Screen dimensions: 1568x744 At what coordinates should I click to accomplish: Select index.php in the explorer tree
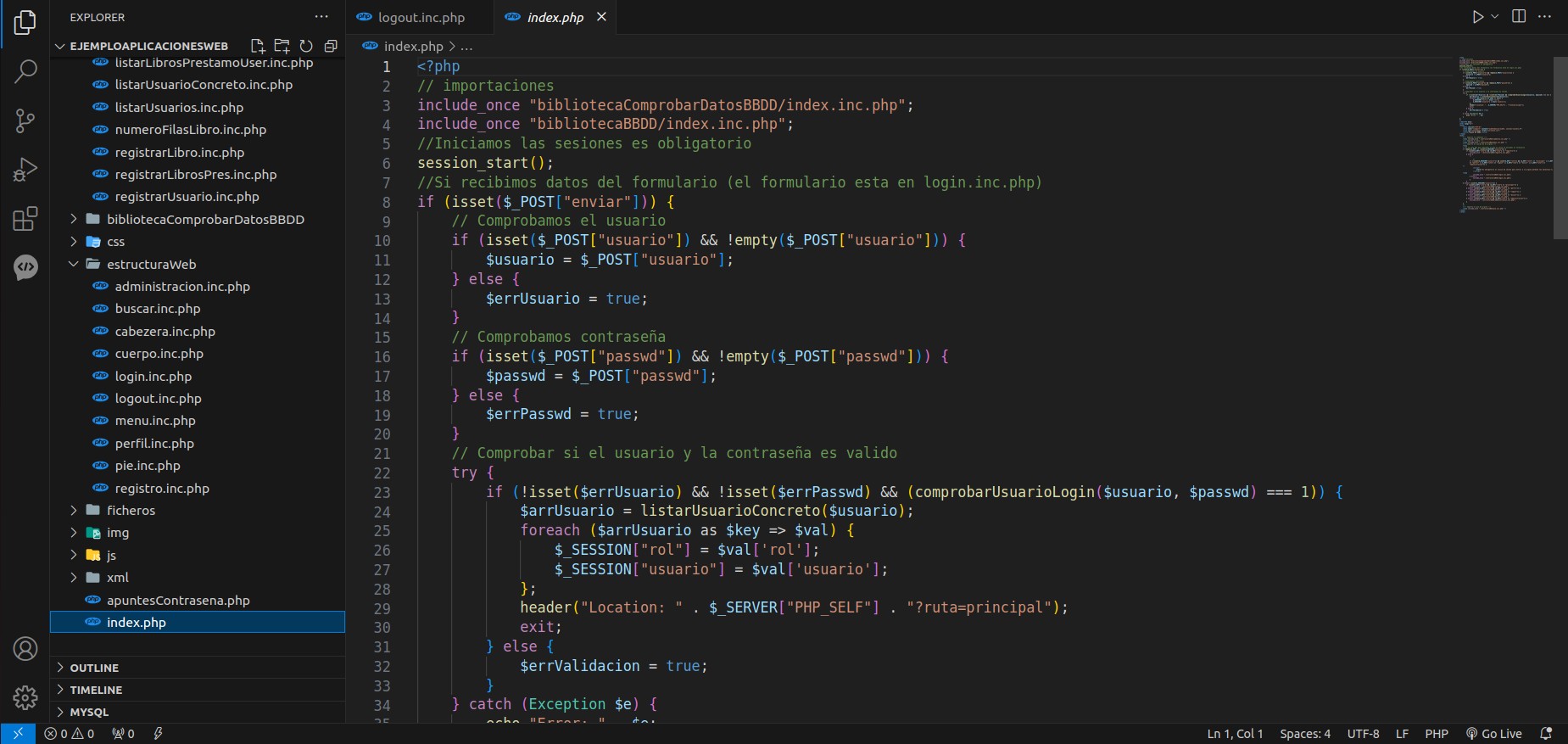tap(198, 622)
